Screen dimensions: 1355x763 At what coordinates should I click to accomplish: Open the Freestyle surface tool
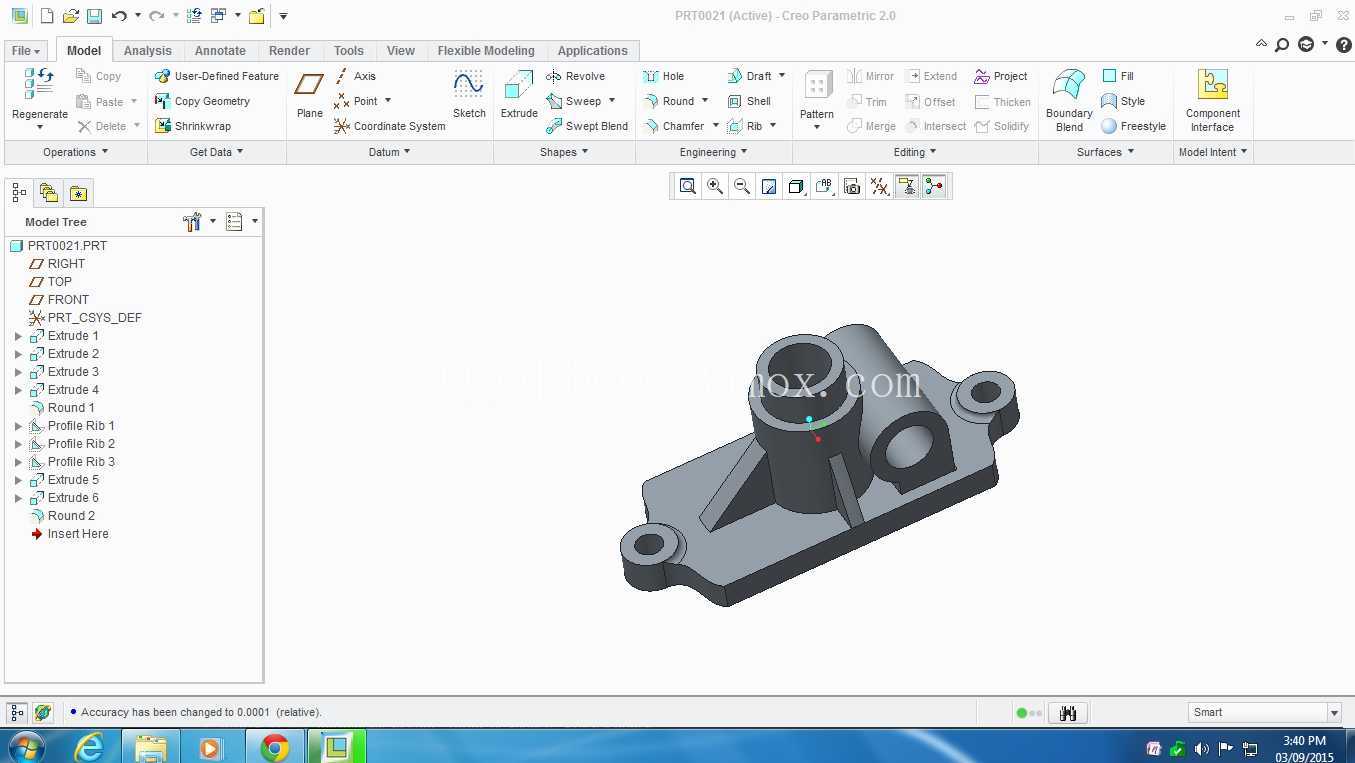pos(1133,126)
